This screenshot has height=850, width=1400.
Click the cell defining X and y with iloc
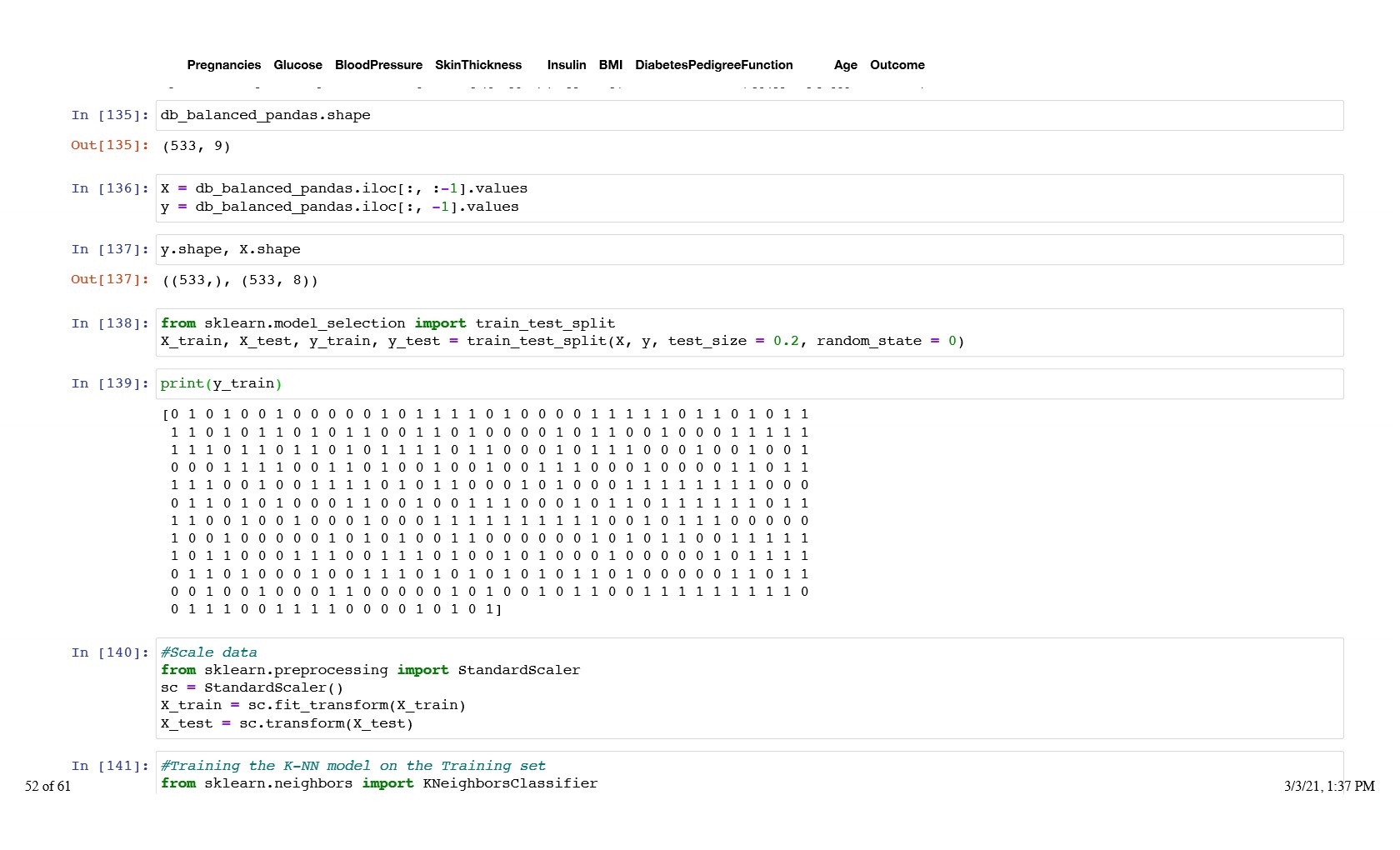pos(748,198)
